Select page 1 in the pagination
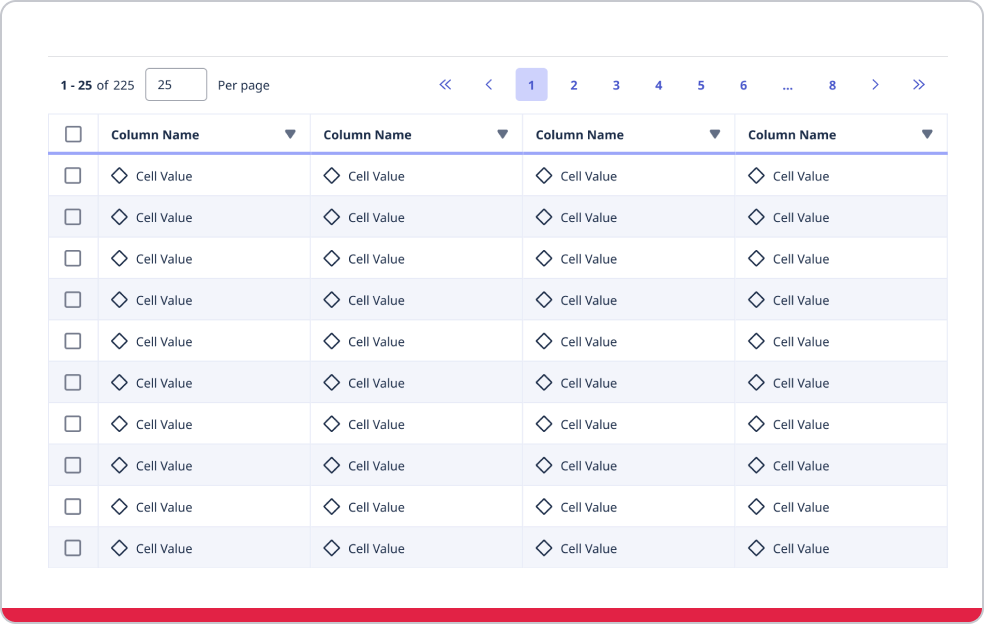The width and height of the screenshot is (984, 624). 532,85
